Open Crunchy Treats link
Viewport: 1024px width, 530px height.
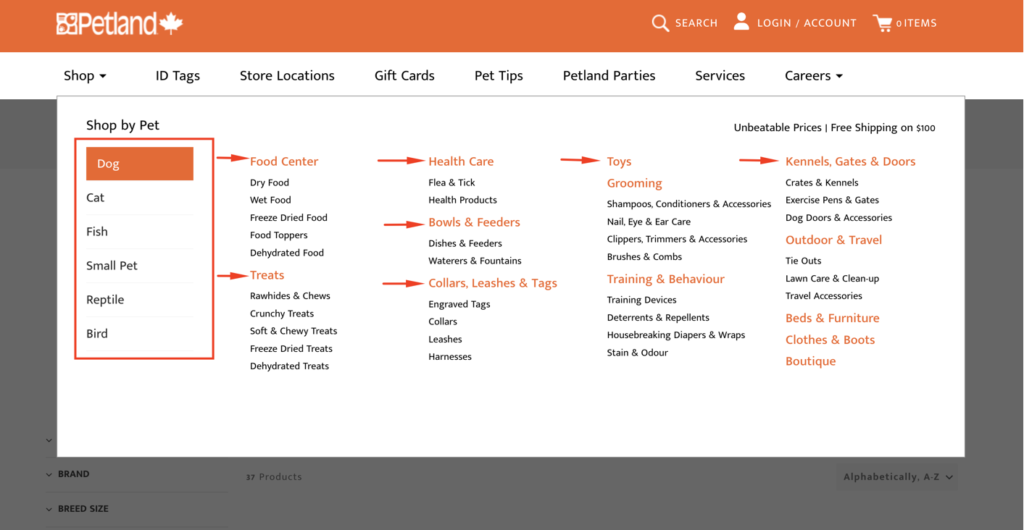click(281, 313)
